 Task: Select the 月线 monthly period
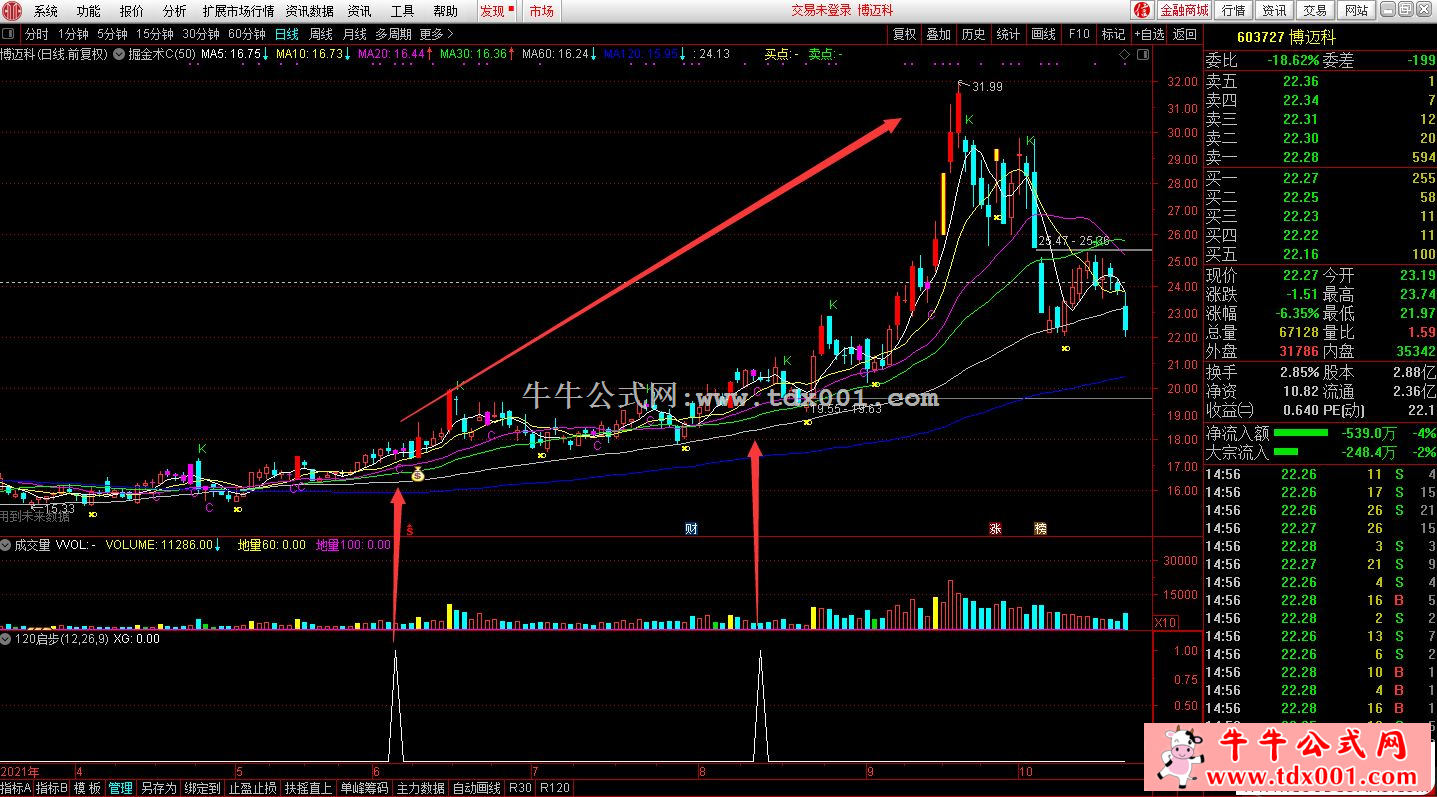tap(354, 34)
